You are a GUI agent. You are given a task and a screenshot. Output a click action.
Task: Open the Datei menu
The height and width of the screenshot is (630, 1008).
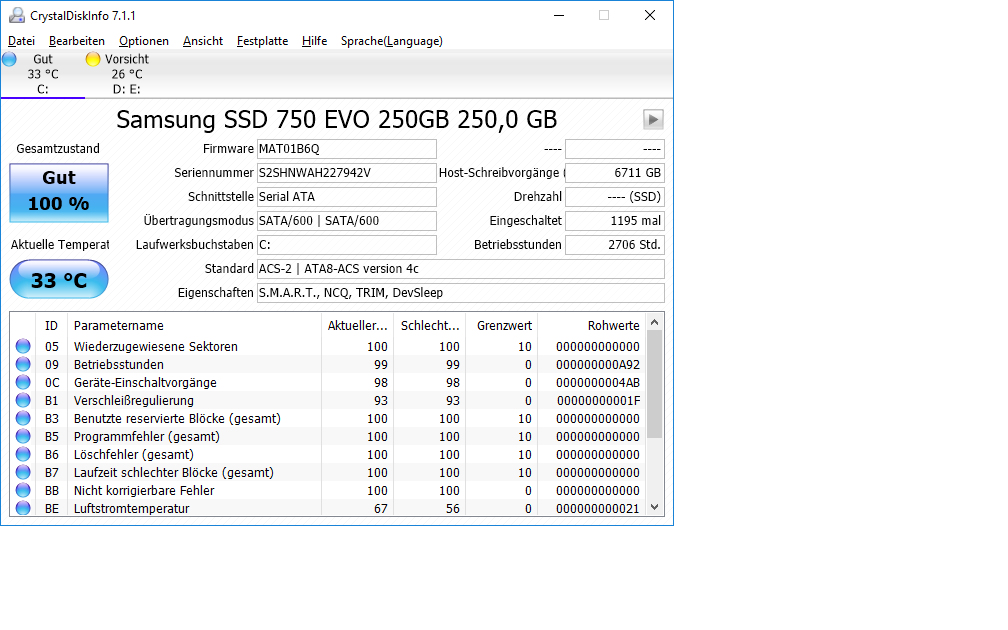point(21,41)
